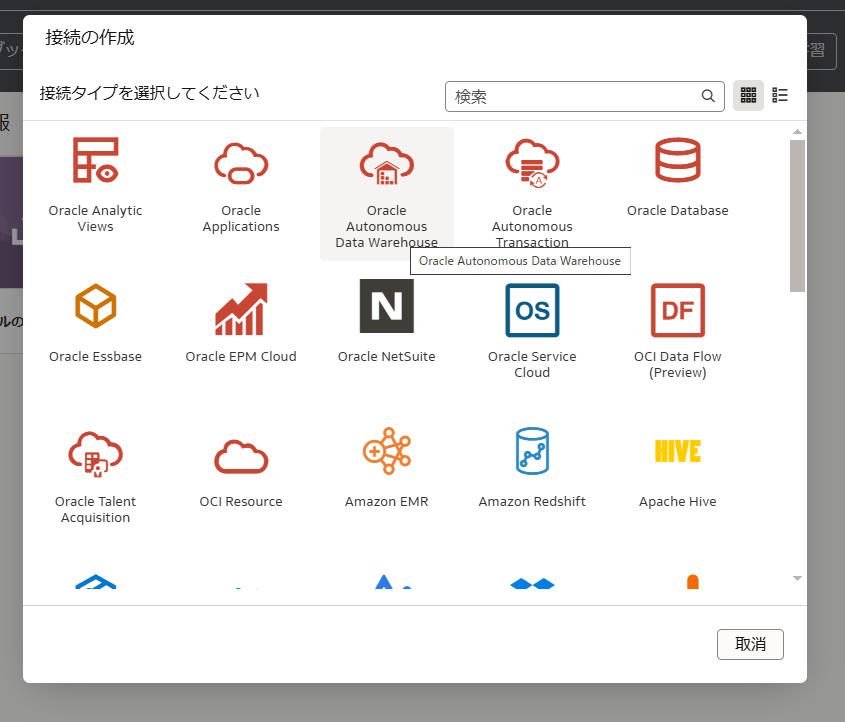
Task: Click the scrollbar down arrow
Action: click(798, 578)
